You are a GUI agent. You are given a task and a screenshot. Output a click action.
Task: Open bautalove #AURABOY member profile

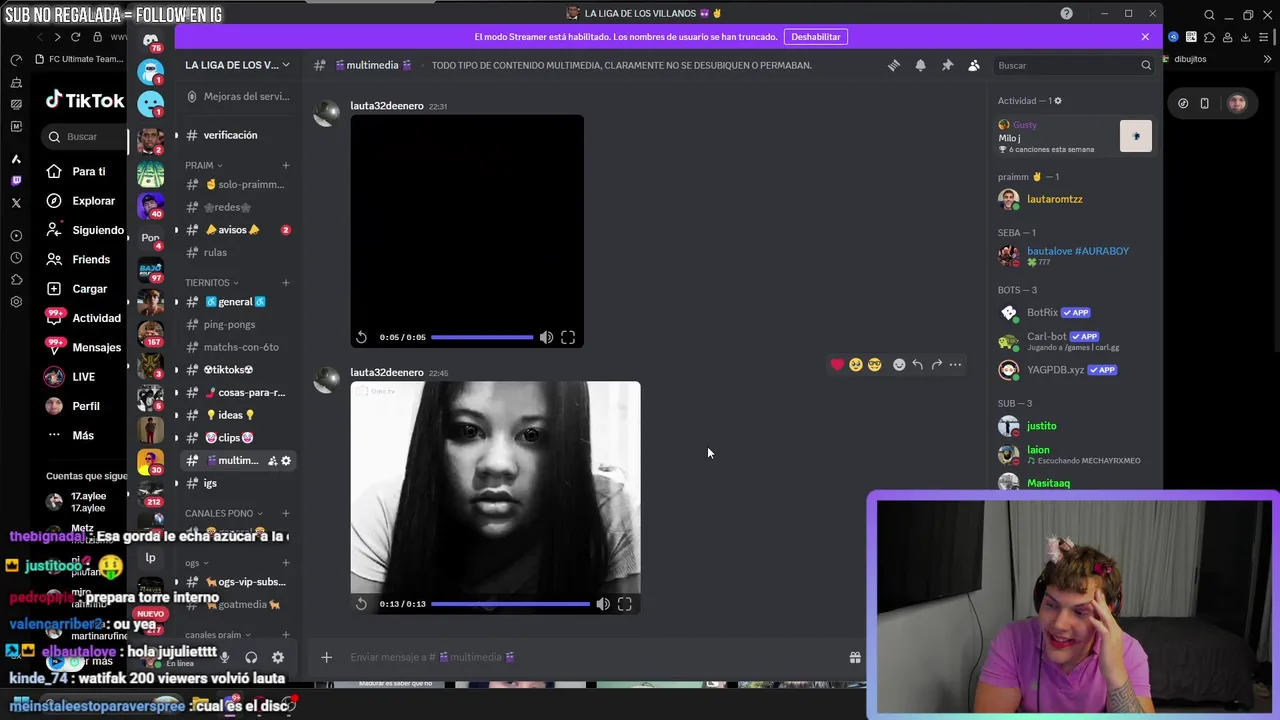1075,255
